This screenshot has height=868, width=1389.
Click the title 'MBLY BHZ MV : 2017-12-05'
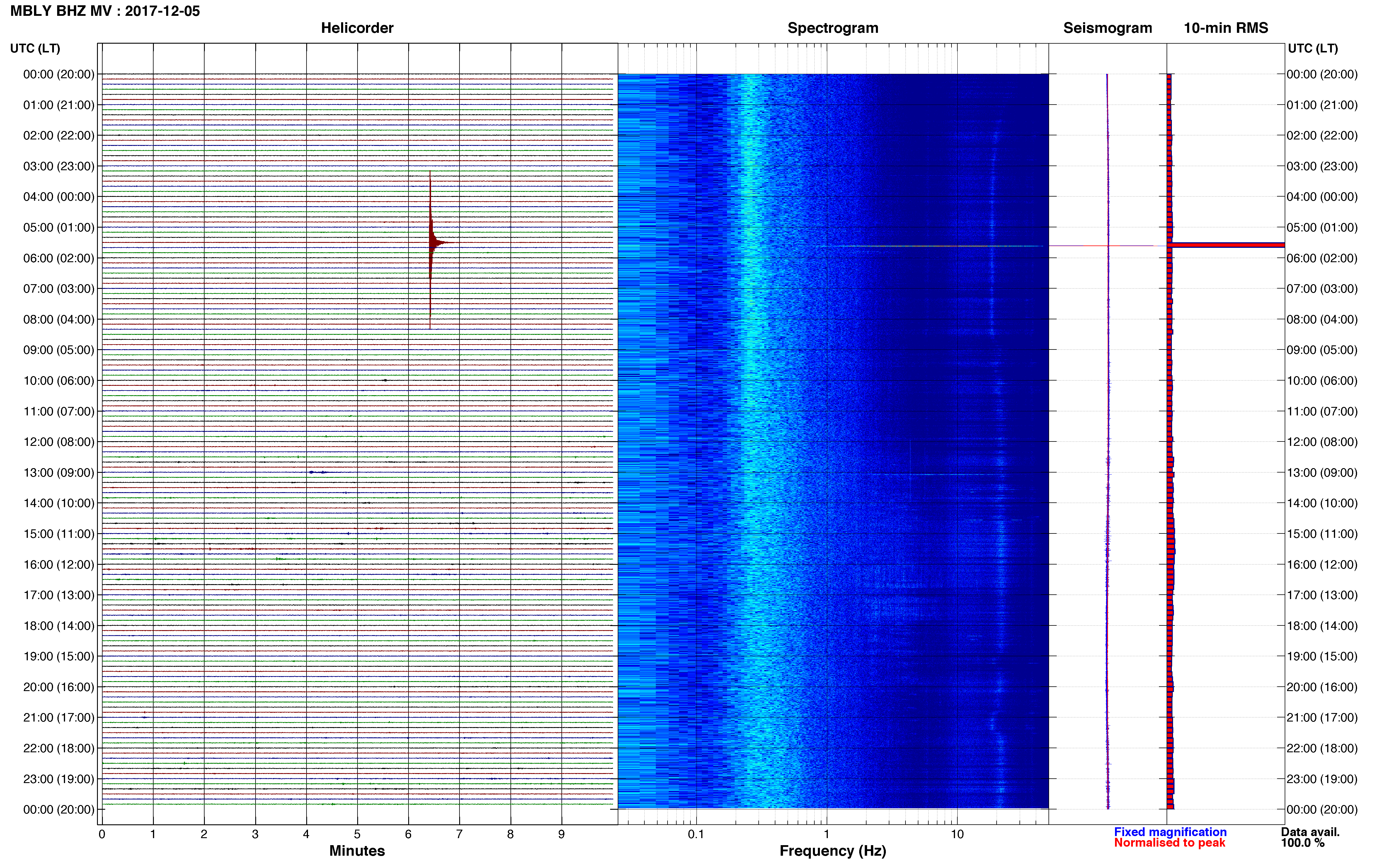coord(105,11)
